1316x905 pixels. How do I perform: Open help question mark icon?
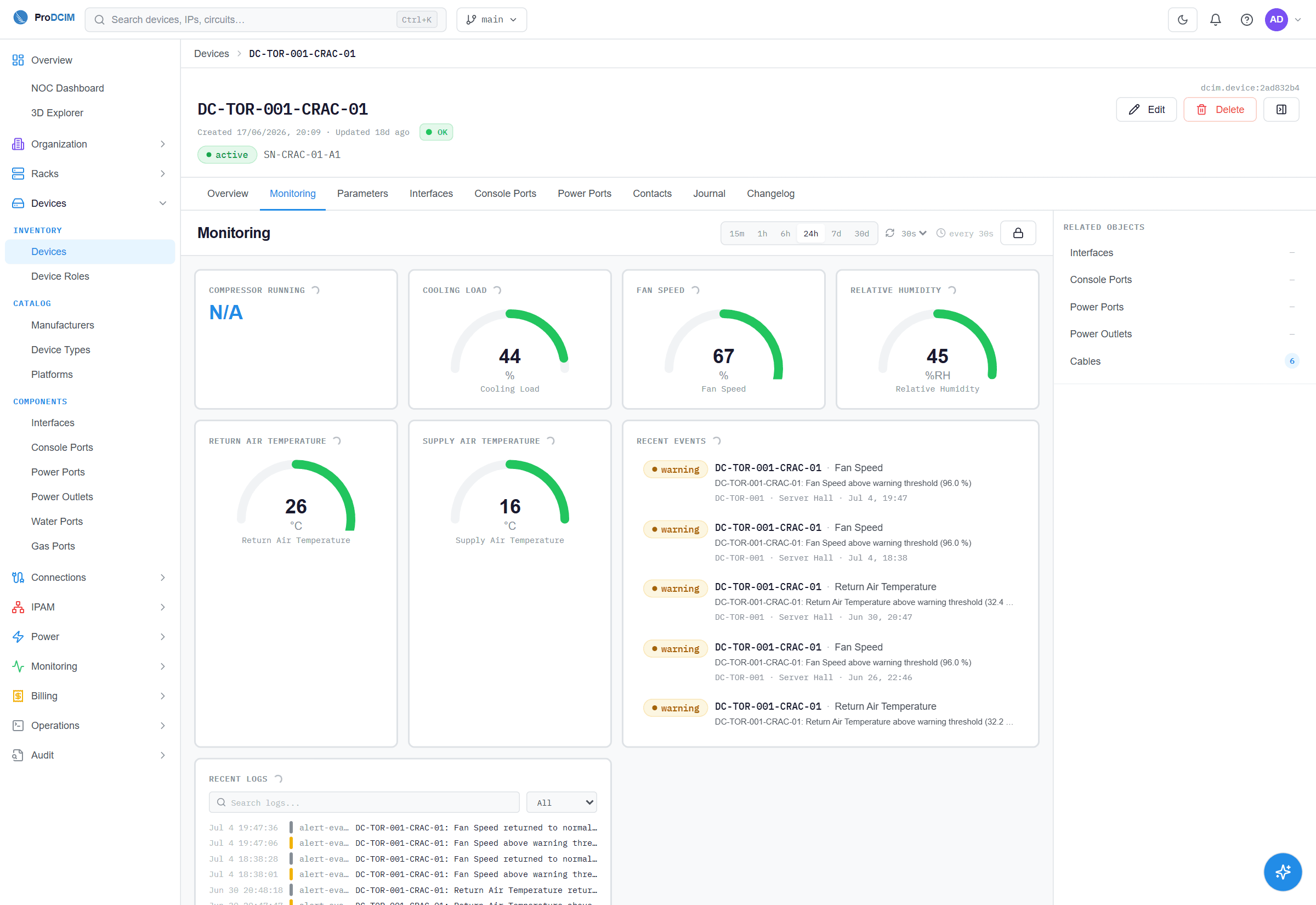(x=1246, y=20)
